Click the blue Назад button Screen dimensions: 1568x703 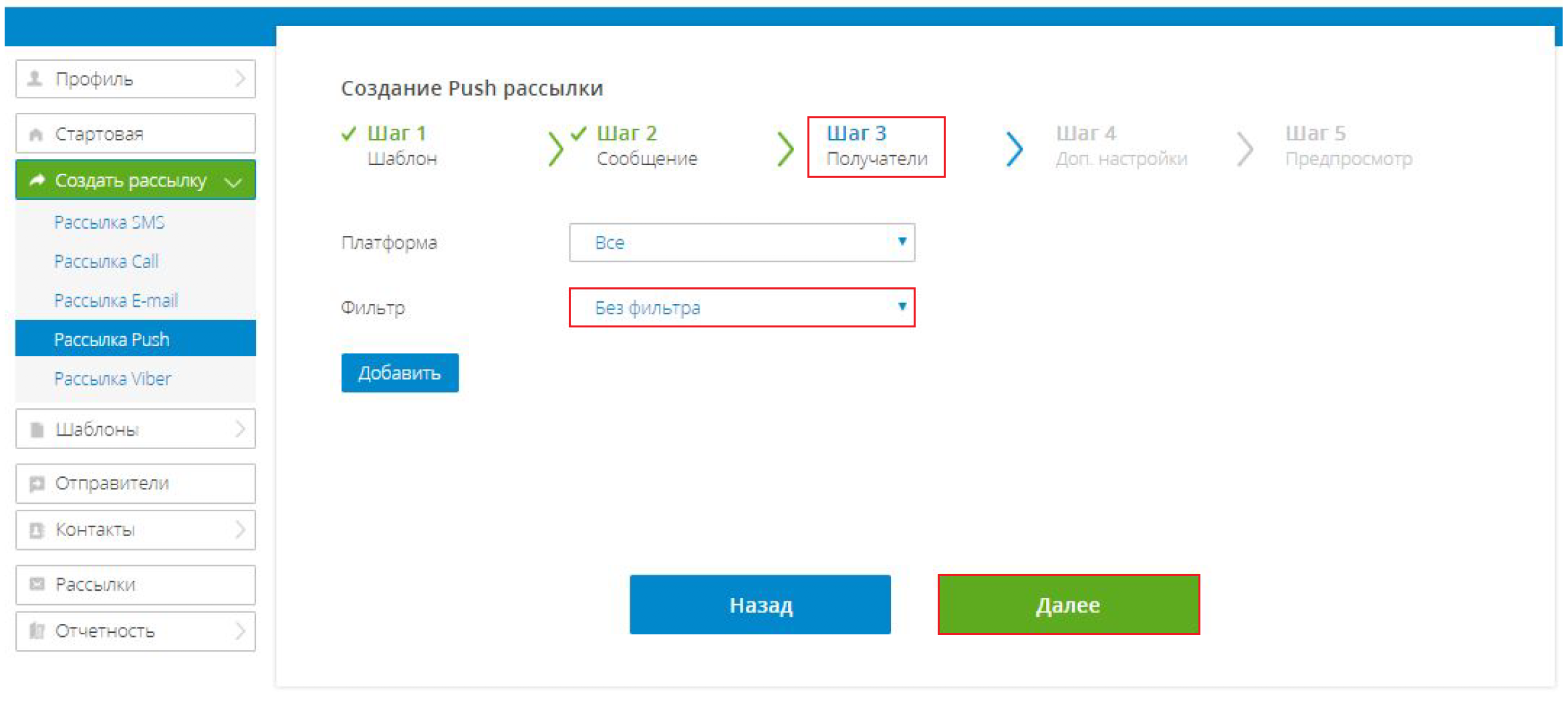pyautogui.click(x=760, y=605)
